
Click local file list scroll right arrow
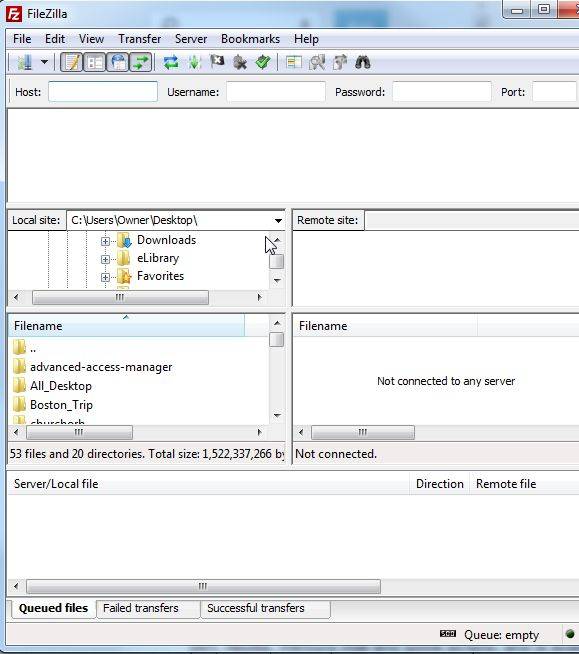[x=259, y=432]
